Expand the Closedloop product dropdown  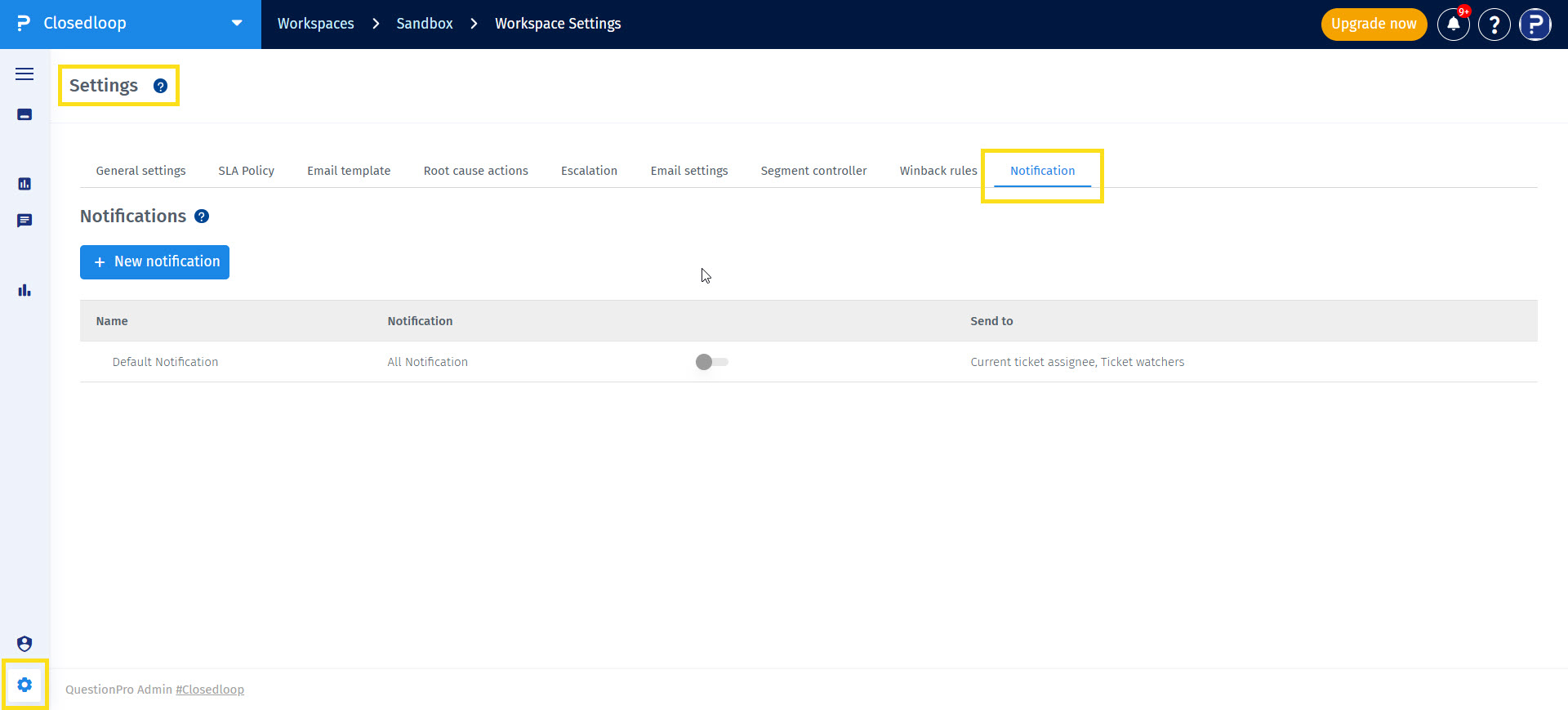pyautogui.click(x=237, y=24)
